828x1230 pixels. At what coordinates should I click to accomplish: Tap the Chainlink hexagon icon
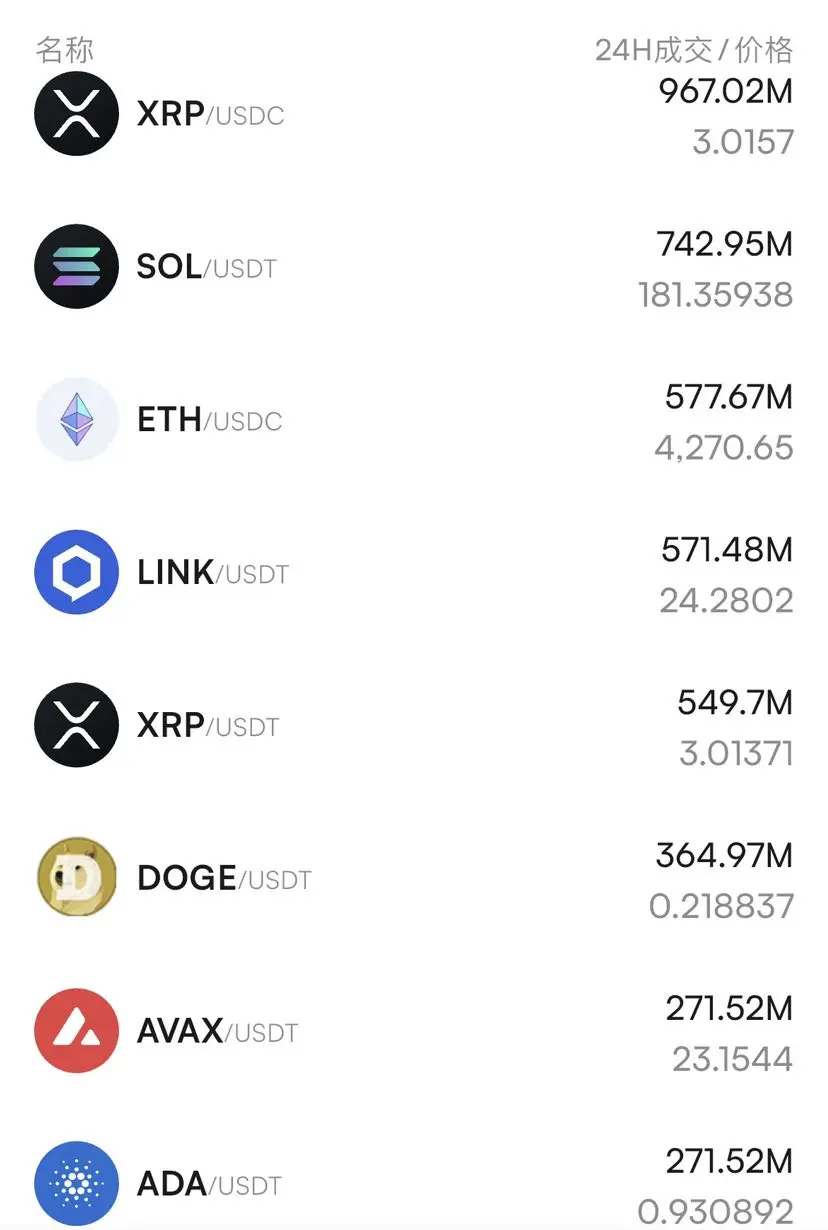pyautogui.click(x=76, y=572)
